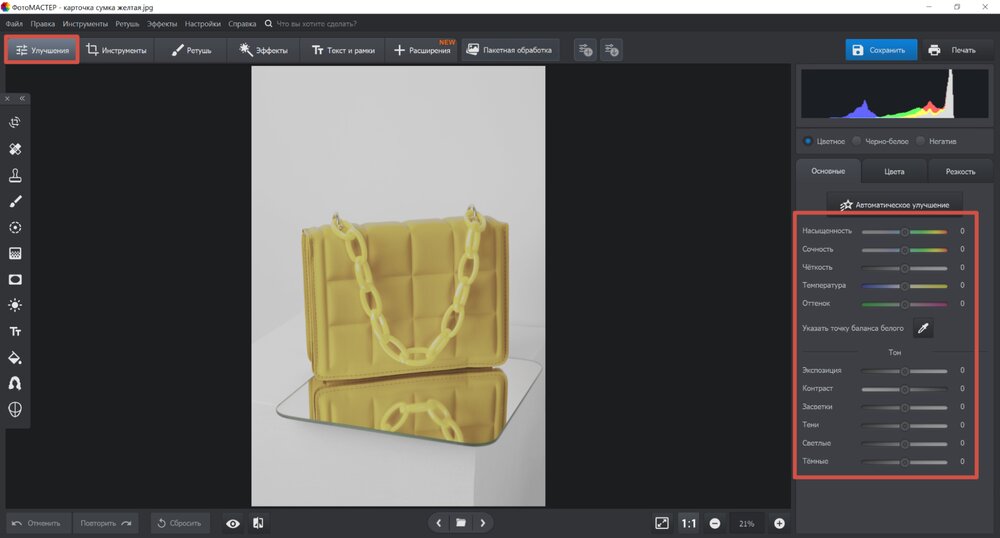Screen dimensions: 1000x538
Task: Go to next photo with right arrow
Action: [483, 523]
